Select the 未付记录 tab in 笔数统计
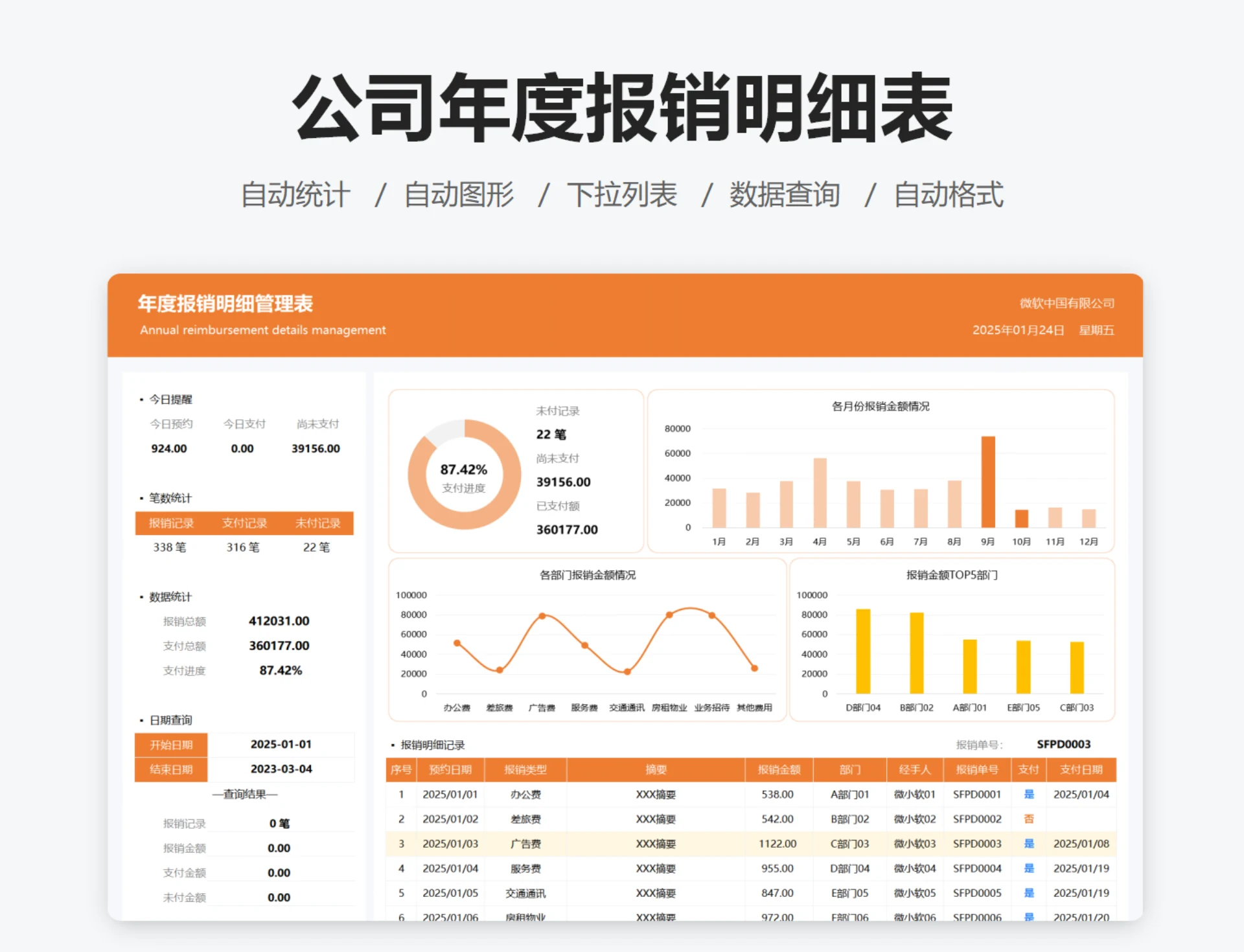The height and width of the screenshot is (952, 1244). pyautogui.click(x=319, y=523)
